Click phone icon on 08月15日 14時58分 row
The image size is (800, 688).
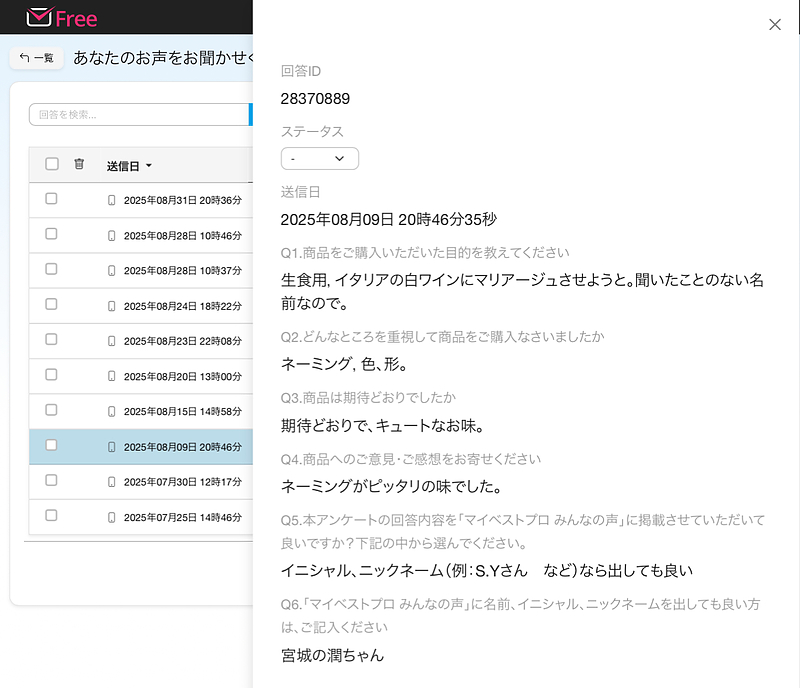[112, 411]
